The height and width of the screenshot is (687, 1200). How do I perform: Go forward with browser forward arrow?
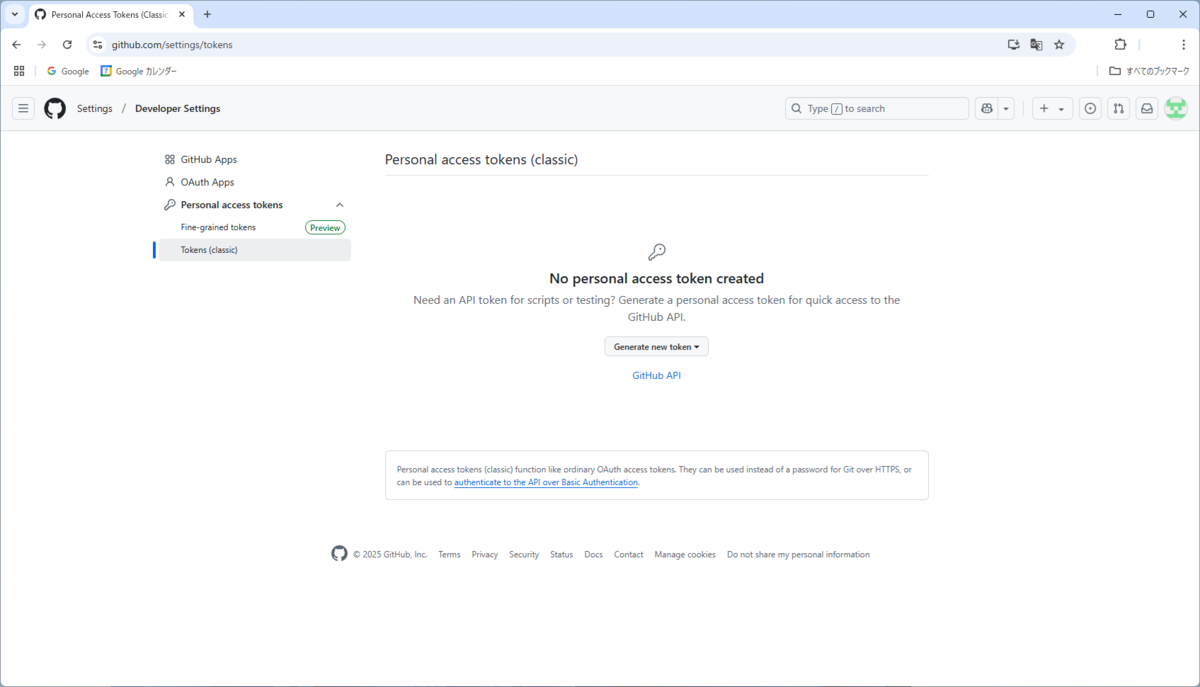pos(42,44)
